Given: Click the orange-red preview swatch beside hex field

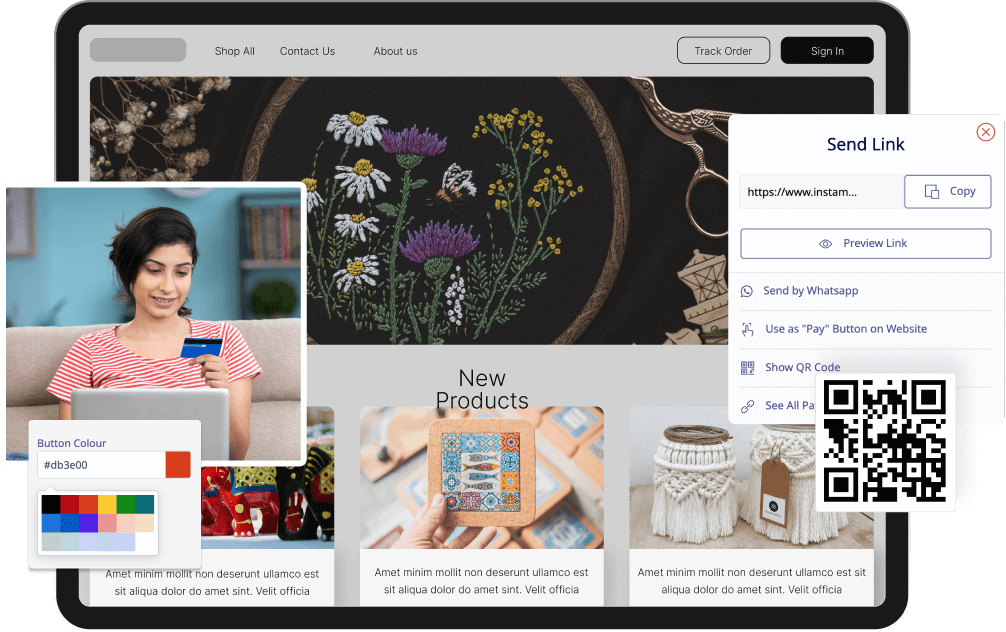Looking at the screenshot, I should point(178,465).
